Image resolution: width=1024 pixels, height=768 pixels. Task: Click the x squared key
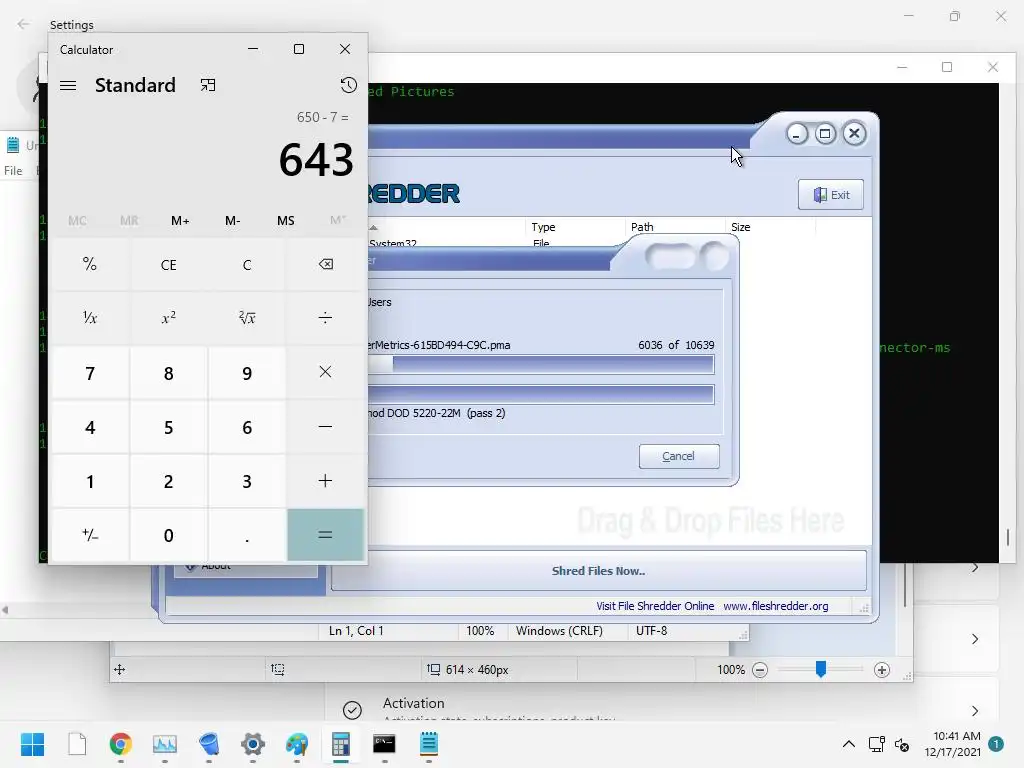point(168,318)
